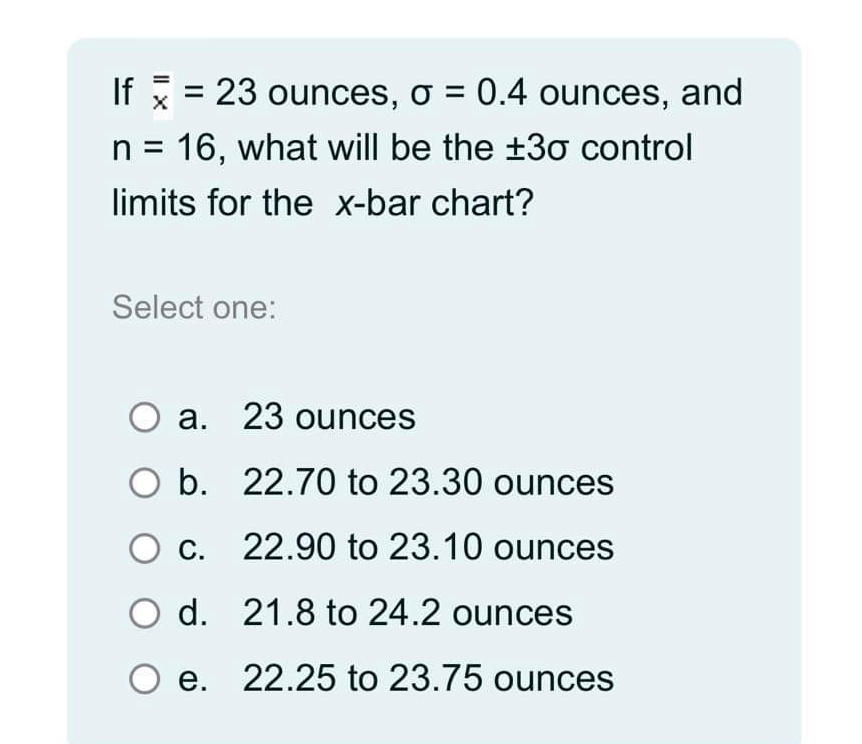This screenshot has height=744, width=862.
Task: Click the option a label text
Action: pyautogui.click(x=194, y=419)
